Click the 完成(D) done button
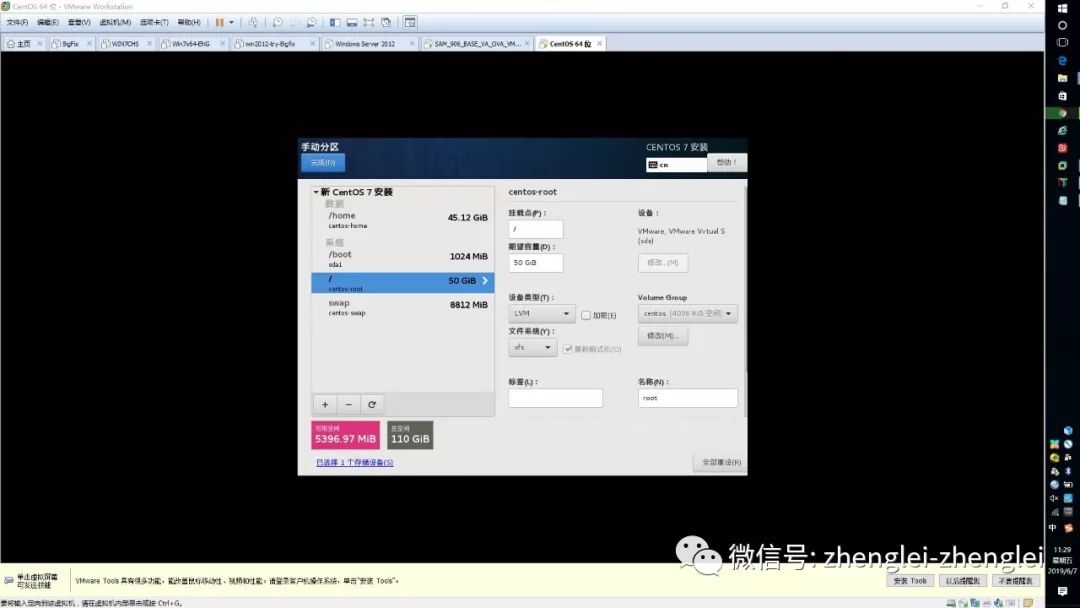1080x608 pixels. 323,163
